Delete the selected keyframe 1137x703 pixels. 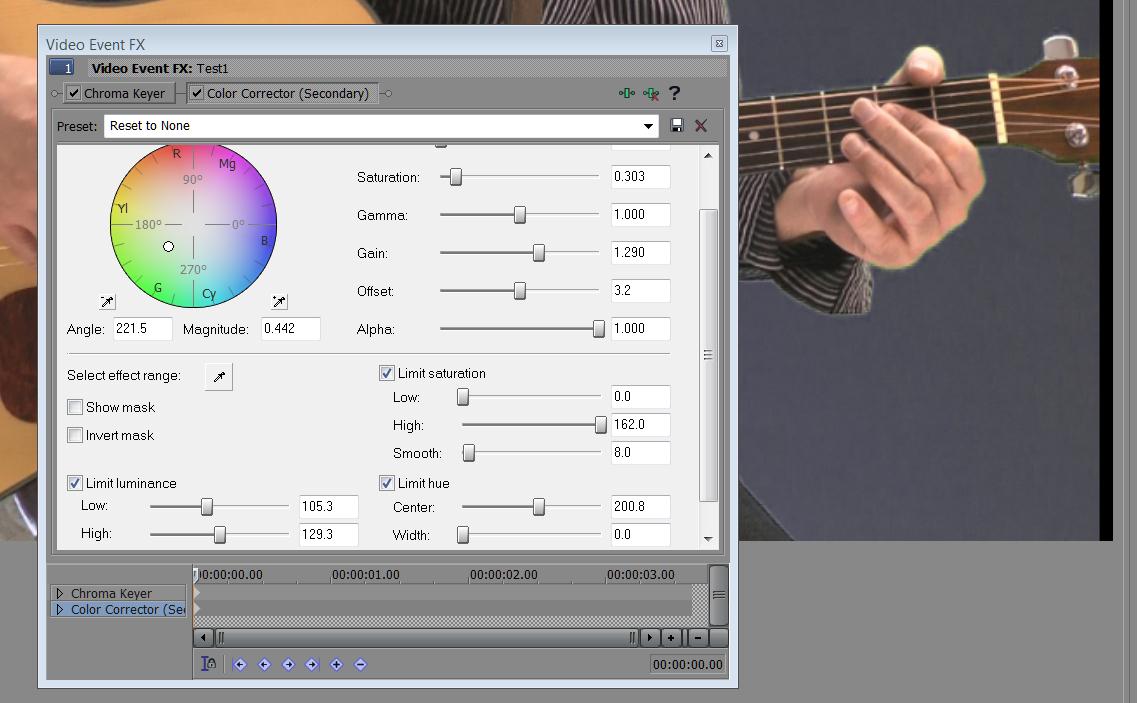coord(360,665)
